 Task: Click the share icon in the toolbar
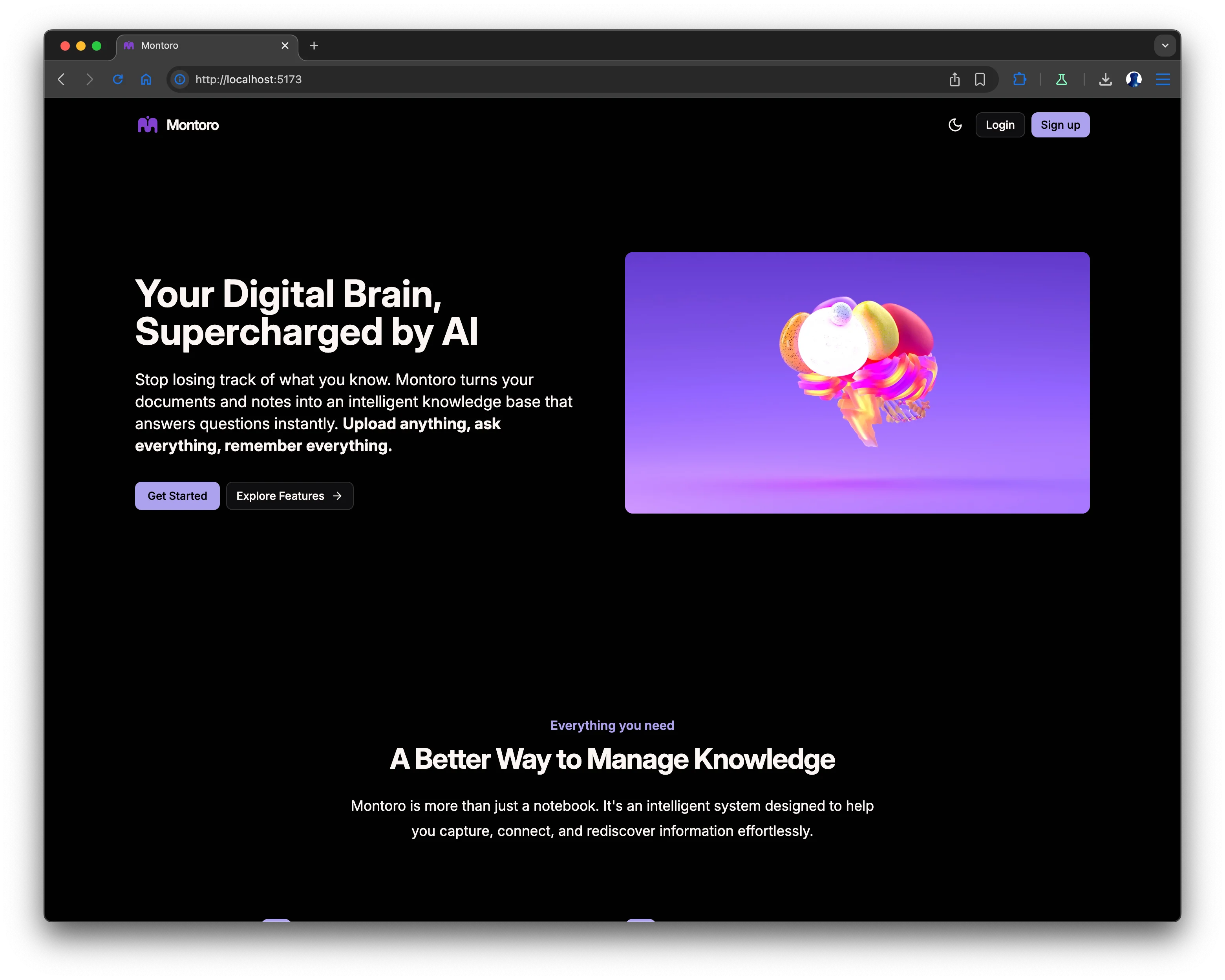(x=955, y=80)
